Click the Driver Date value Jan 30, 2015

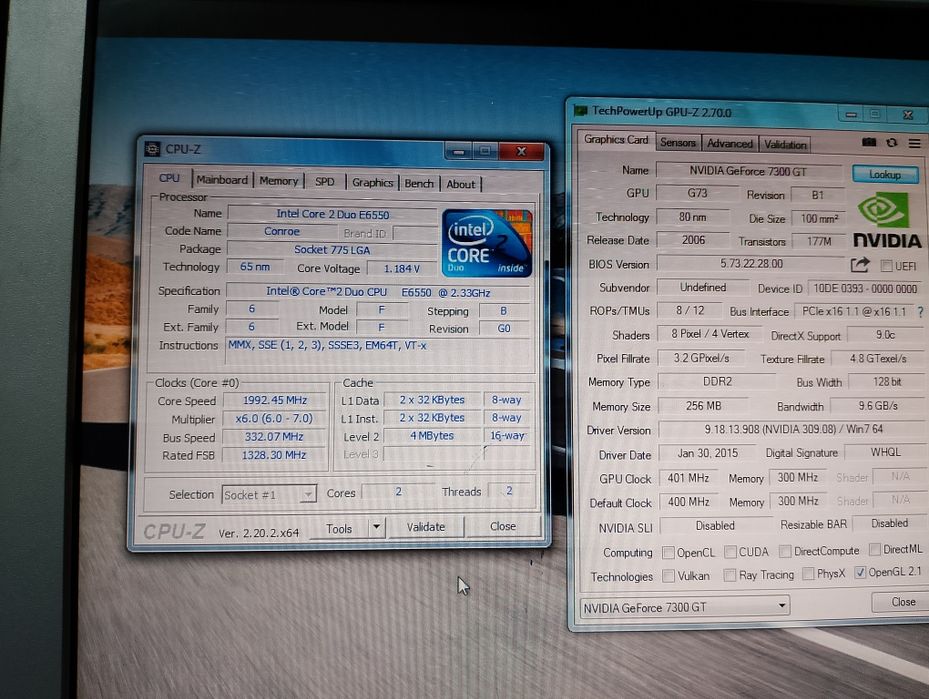707,453
